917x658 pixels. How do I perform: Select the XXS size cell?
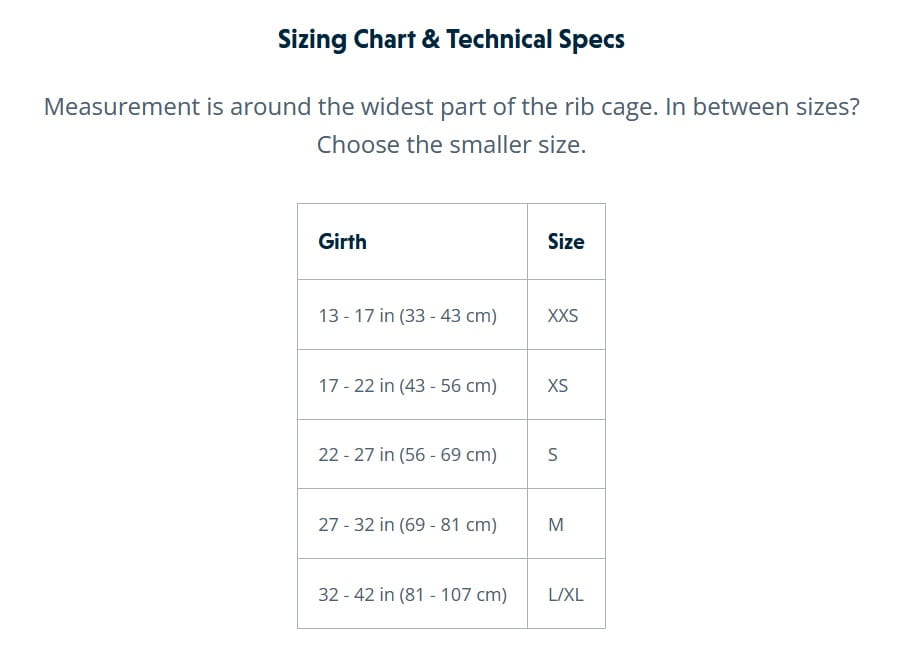click(x=563, y=316)
